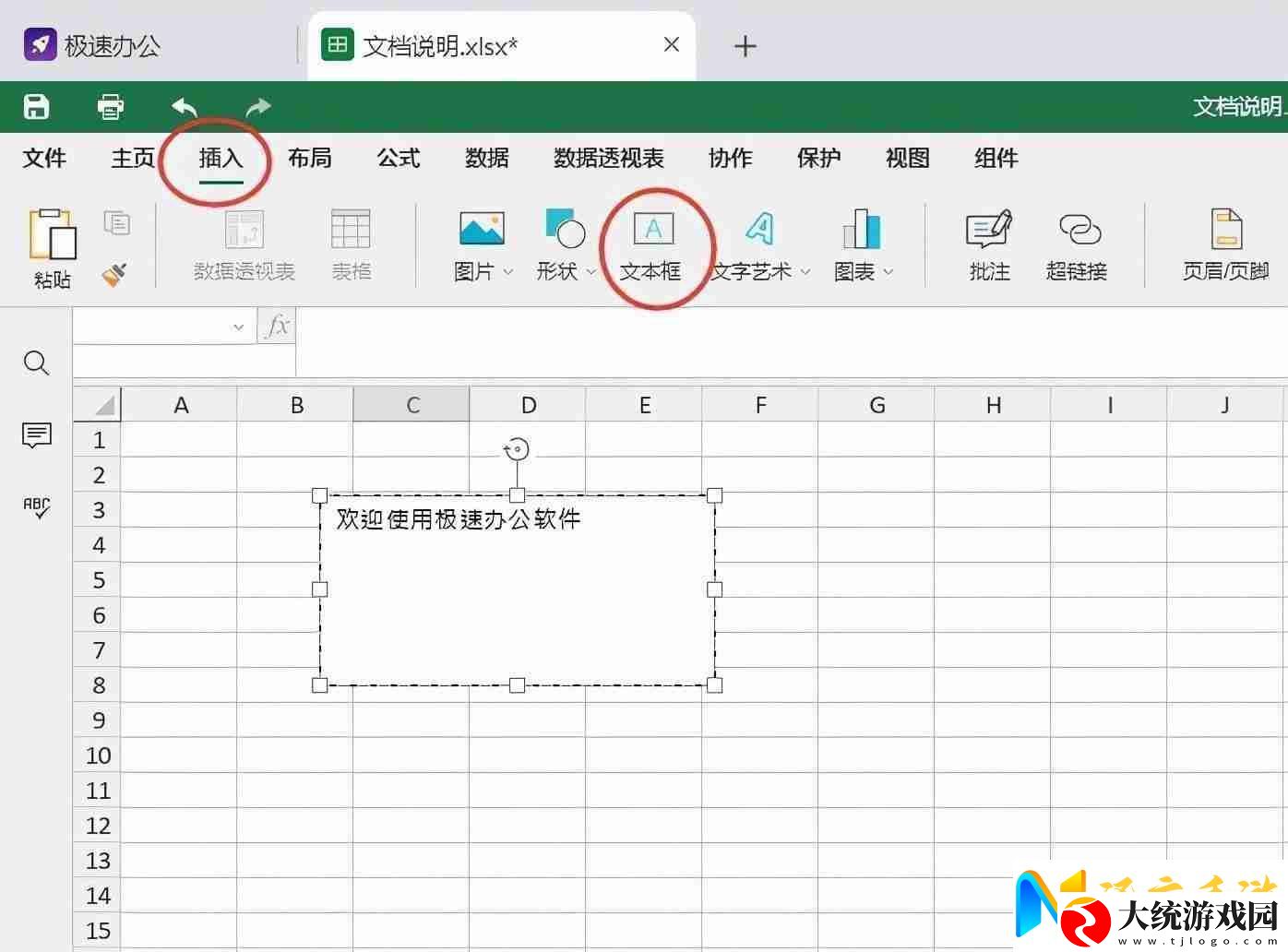The height and width of the screenshot is (952, 1288).
Task: Open the 文件 menu
Action: tap(44, 159)
